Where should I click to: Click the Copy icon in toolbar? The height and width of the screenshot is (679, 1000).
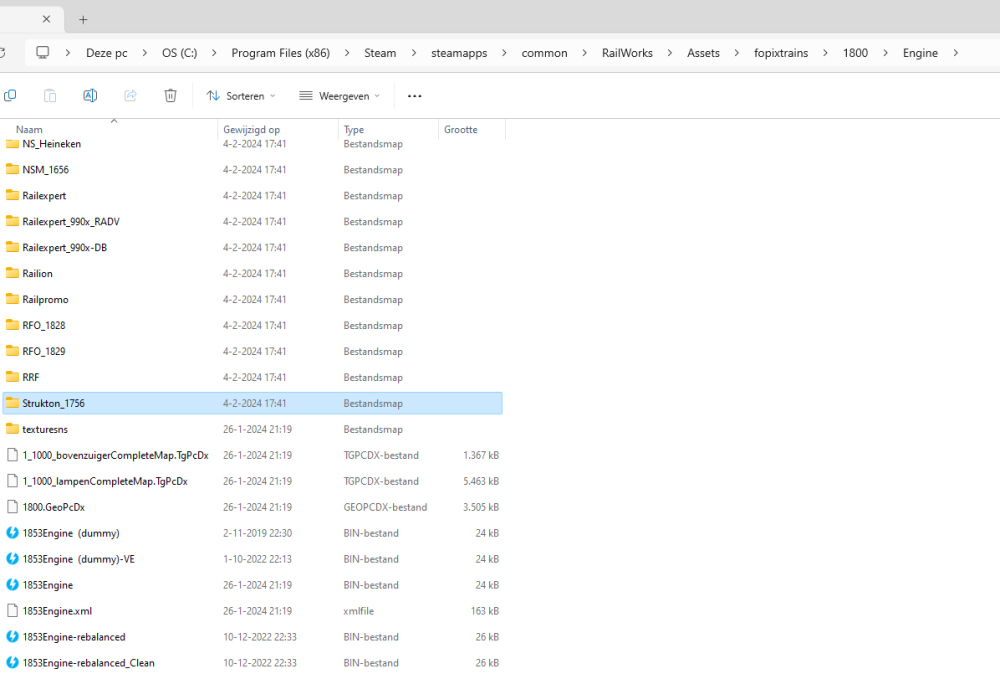pyautogui.click(x=10, y=96)
